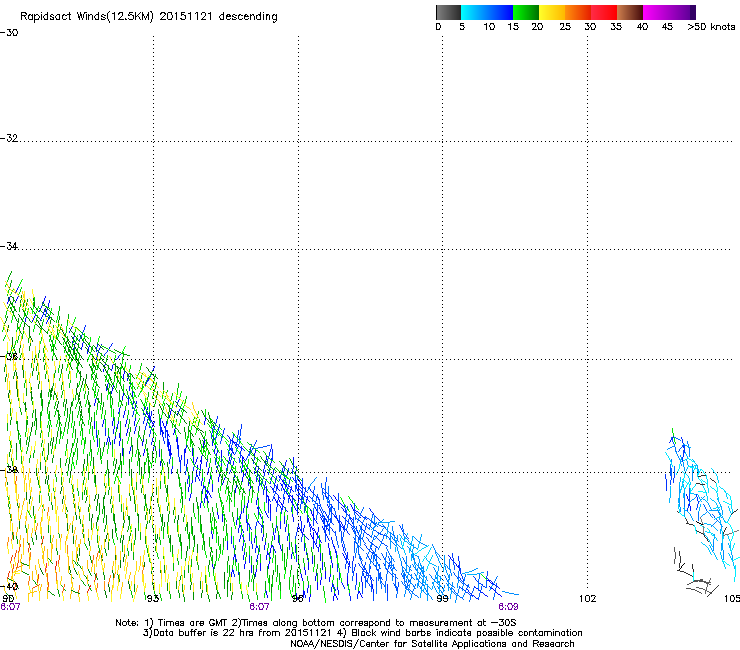Click the green 15-20 knots color bar segment
The width and height of the screenshot is (740, 650).
pos(526,12)
